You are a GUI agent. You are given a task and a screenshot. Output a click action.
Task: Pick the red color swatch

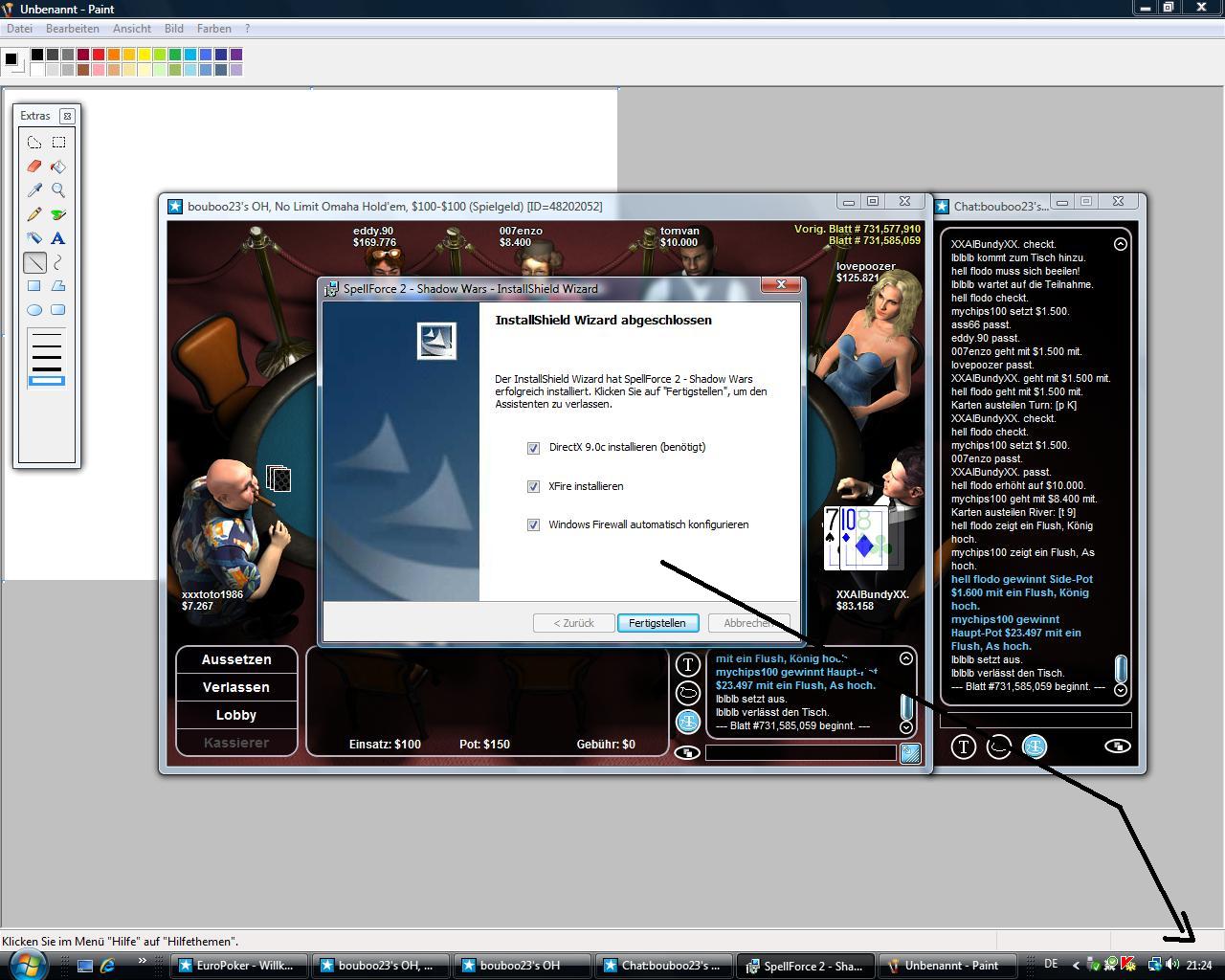point(99,55)
